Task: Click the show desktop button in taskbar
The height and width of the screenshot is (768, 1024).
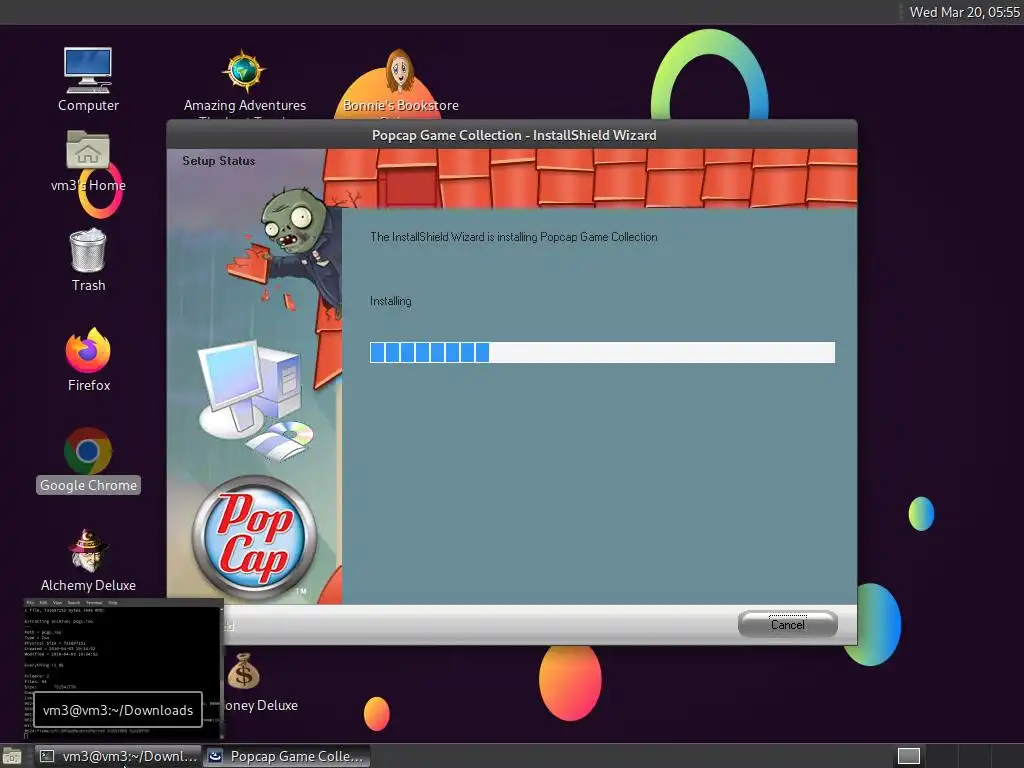Action: pos(12,757)
